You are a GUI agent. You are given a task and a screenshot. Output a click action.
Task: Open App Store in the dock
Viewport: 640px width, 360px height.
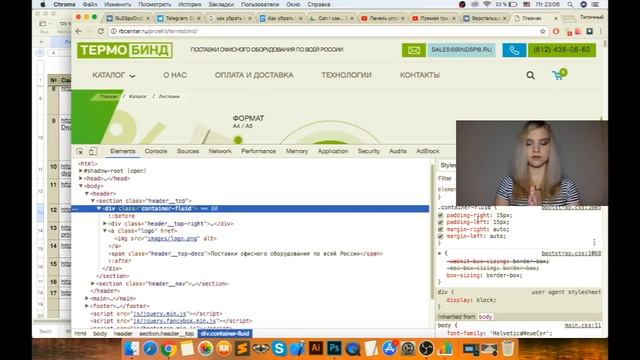click(x=389, y=349)
